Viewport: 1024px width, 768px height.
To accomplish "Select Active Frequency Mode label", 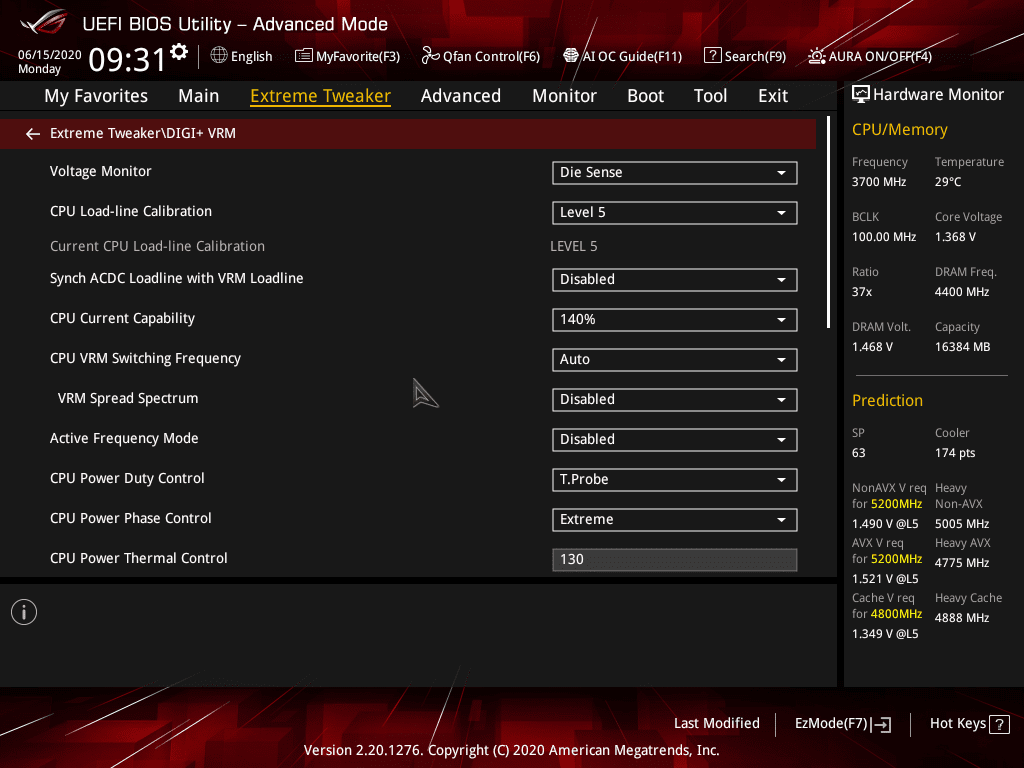I will click(124, 438).
